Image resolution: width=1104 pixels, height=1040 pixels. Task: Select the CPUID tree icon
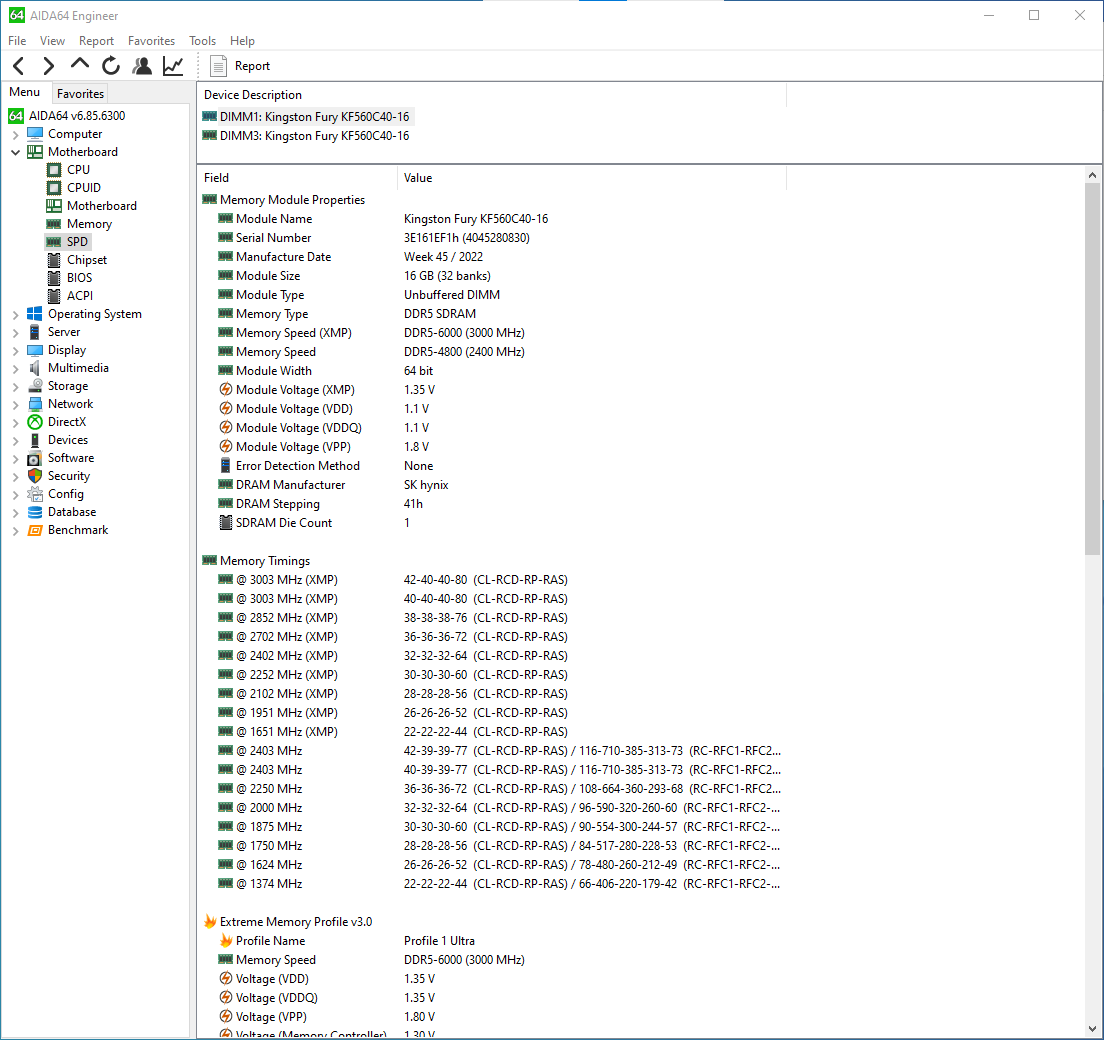click(54, 188)
